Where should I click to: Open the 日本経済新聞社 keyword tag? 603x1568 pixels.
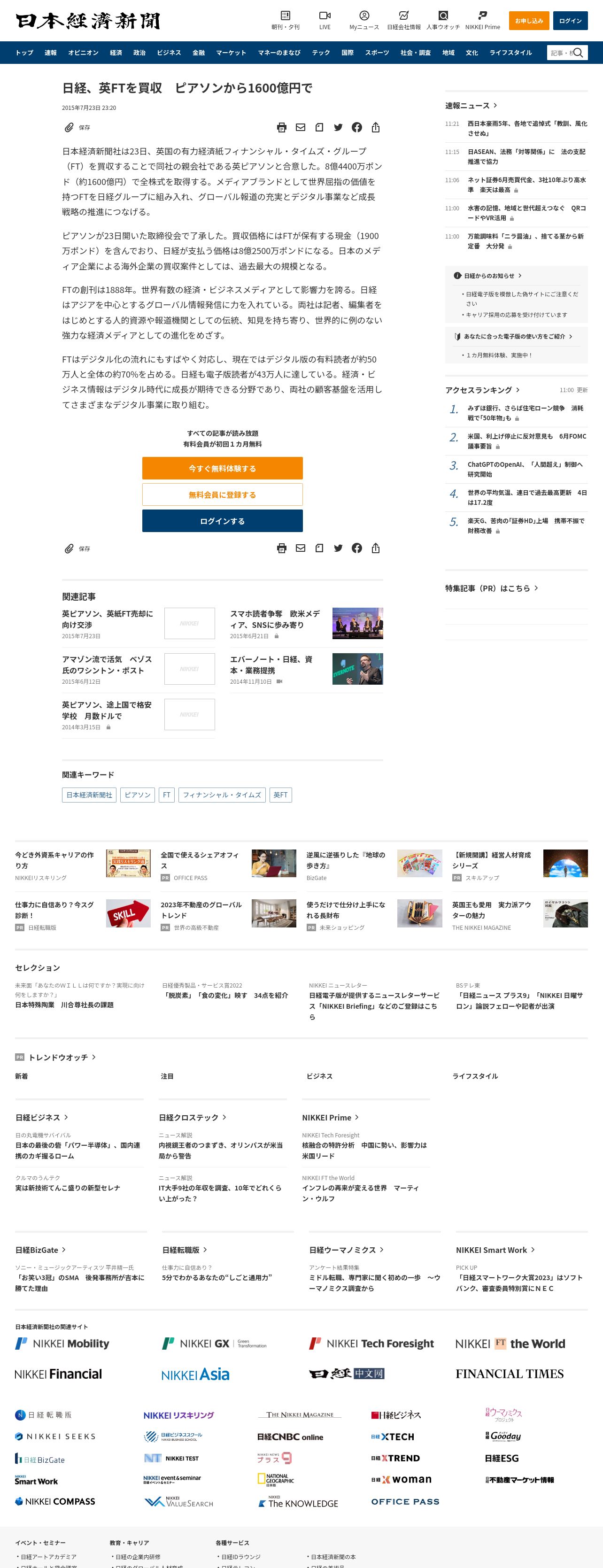click(x=89, y=795)
